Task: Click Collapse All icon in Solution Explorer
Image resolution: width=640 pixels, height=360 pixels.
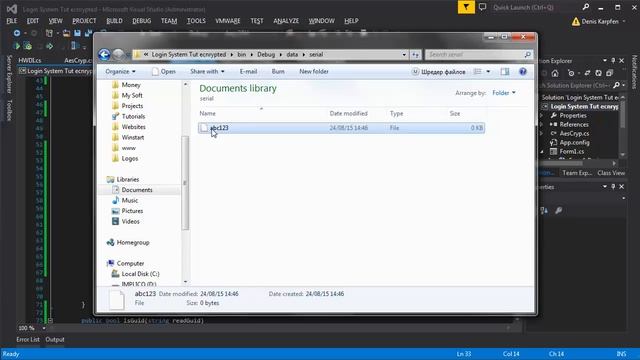Action: 609,73
